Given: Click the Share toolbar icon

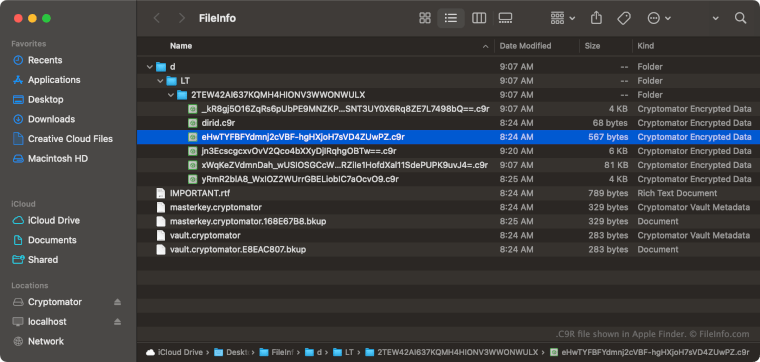Looking at the screenshot, I should tap(596, 18).
